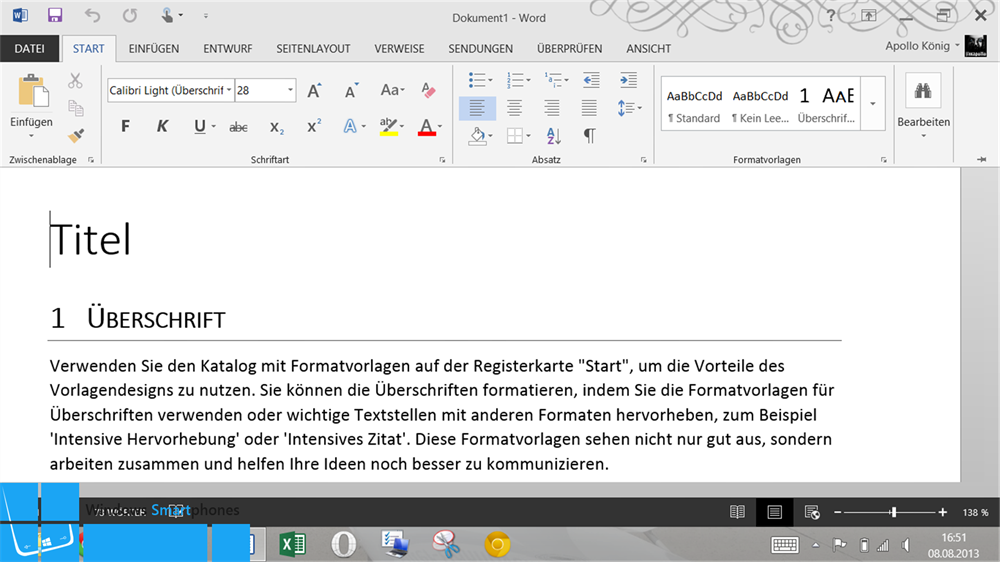Click the Sort A-Z icon
The width and height of the screenshot is (1000, 562).
click(x=553, y=135)
